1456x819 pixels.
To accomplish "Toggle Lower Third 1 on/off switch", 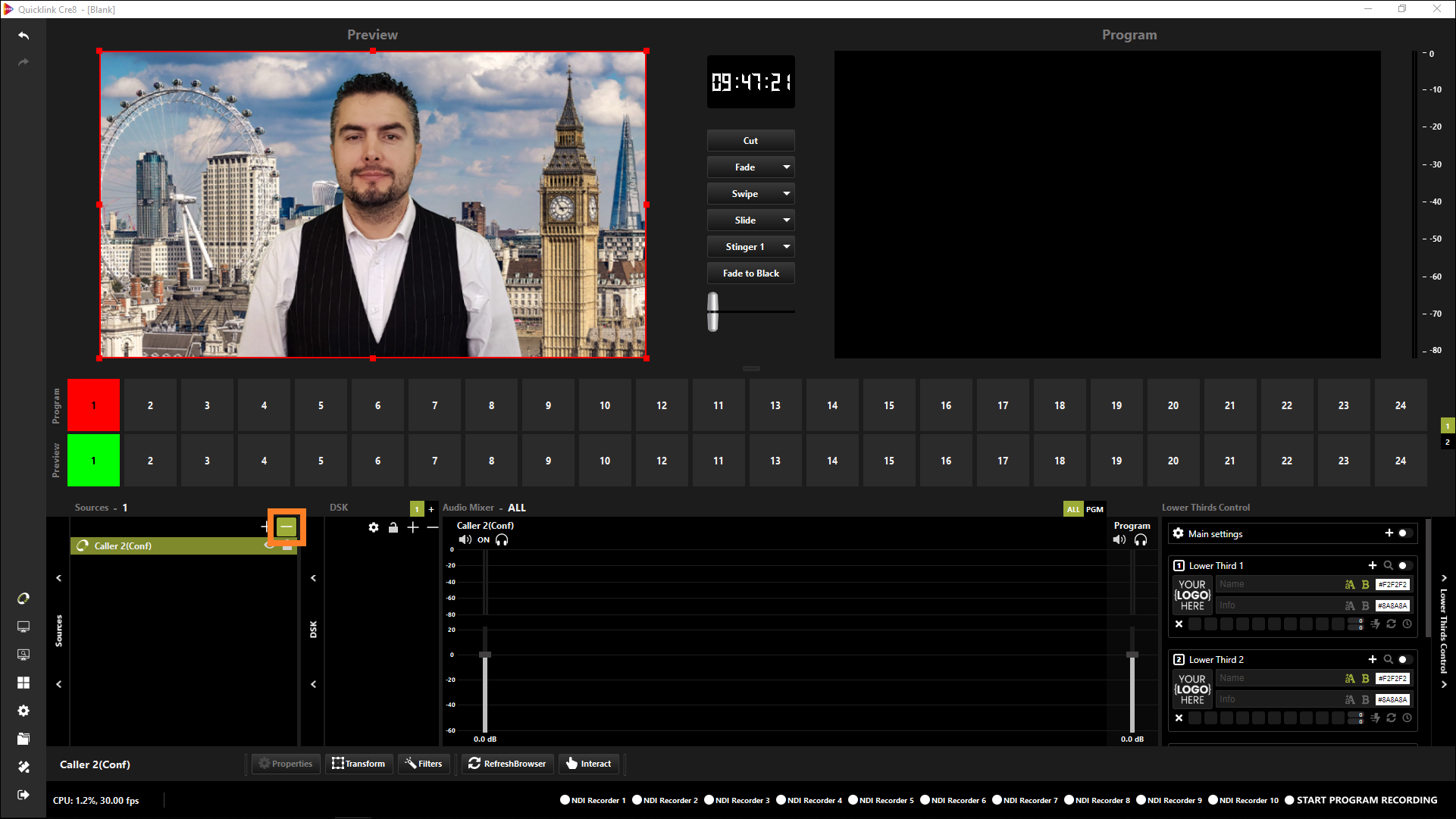I will click(1404, 565).
